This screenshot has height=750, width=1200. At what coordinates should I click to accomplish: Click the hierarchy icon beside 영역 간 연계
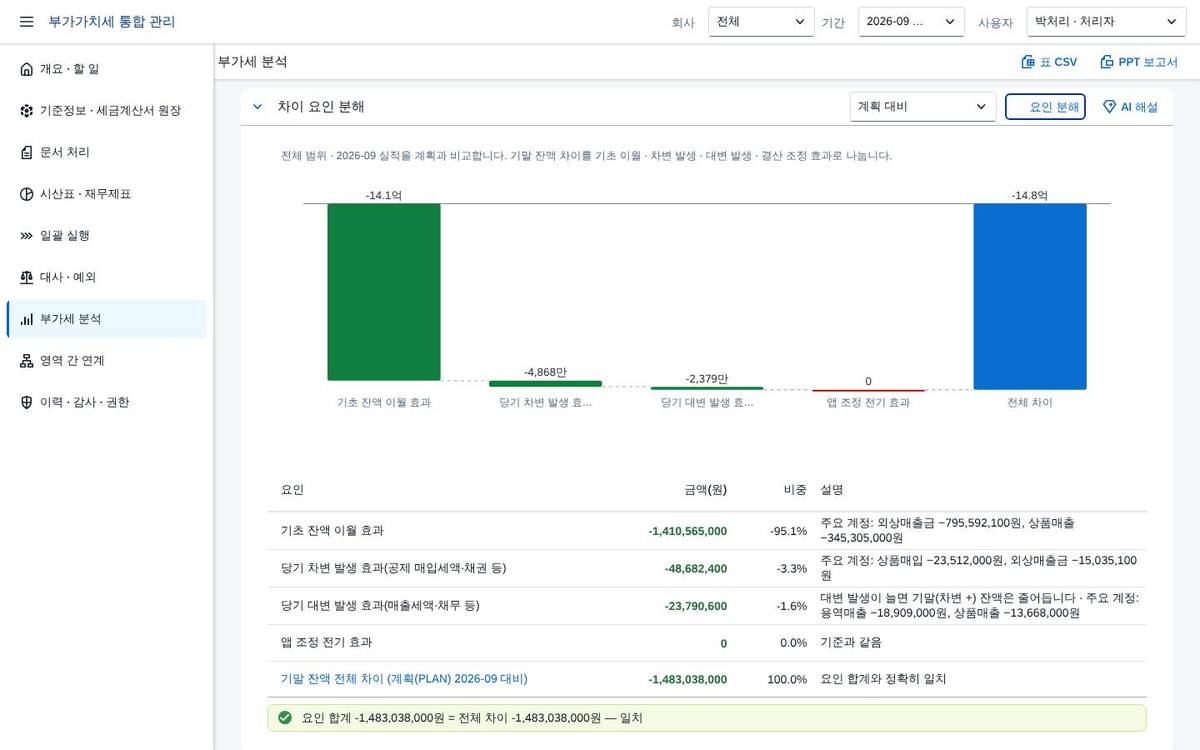coord(26,361)
